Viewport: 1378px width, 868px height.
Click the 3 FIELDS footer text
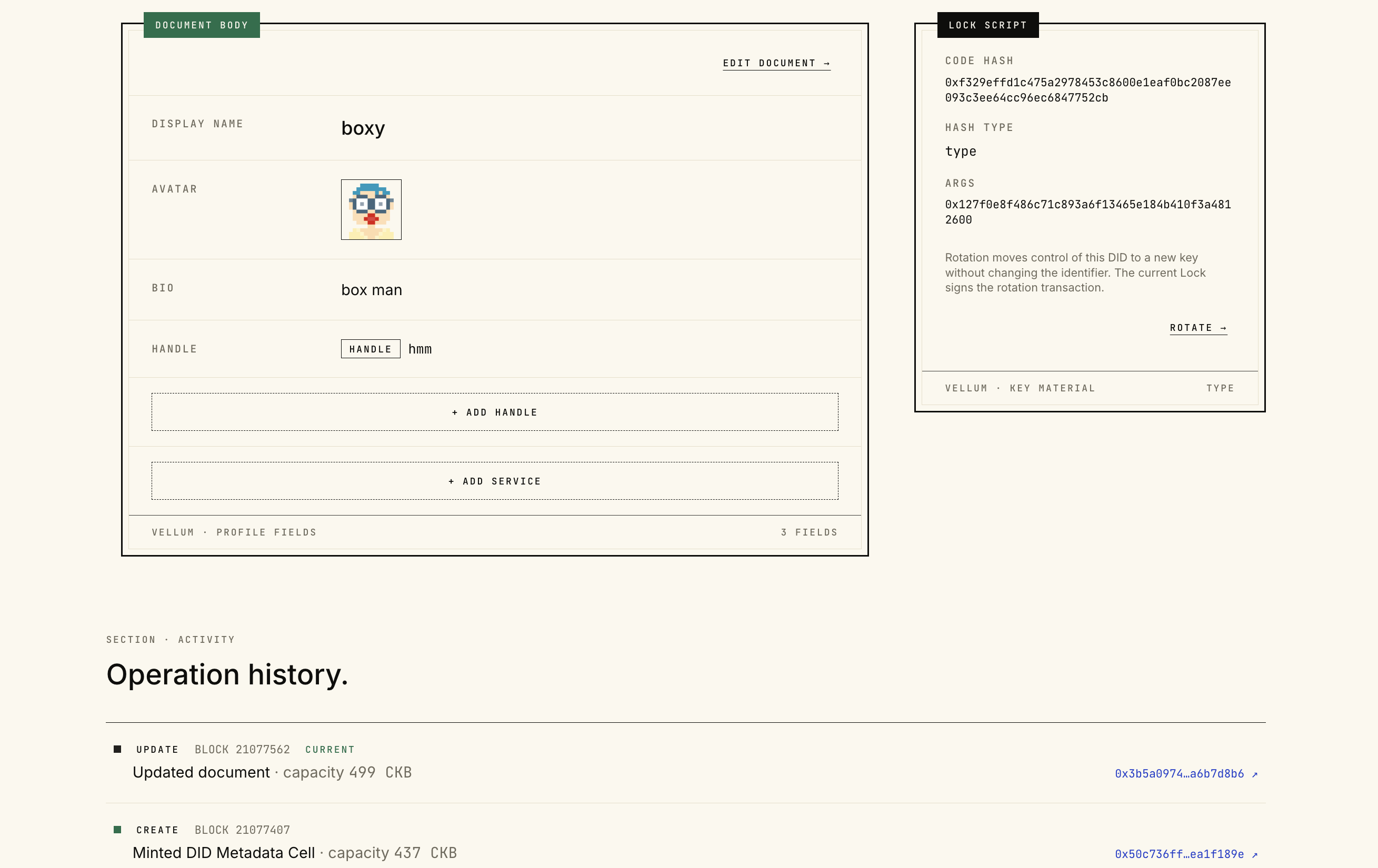809,532
